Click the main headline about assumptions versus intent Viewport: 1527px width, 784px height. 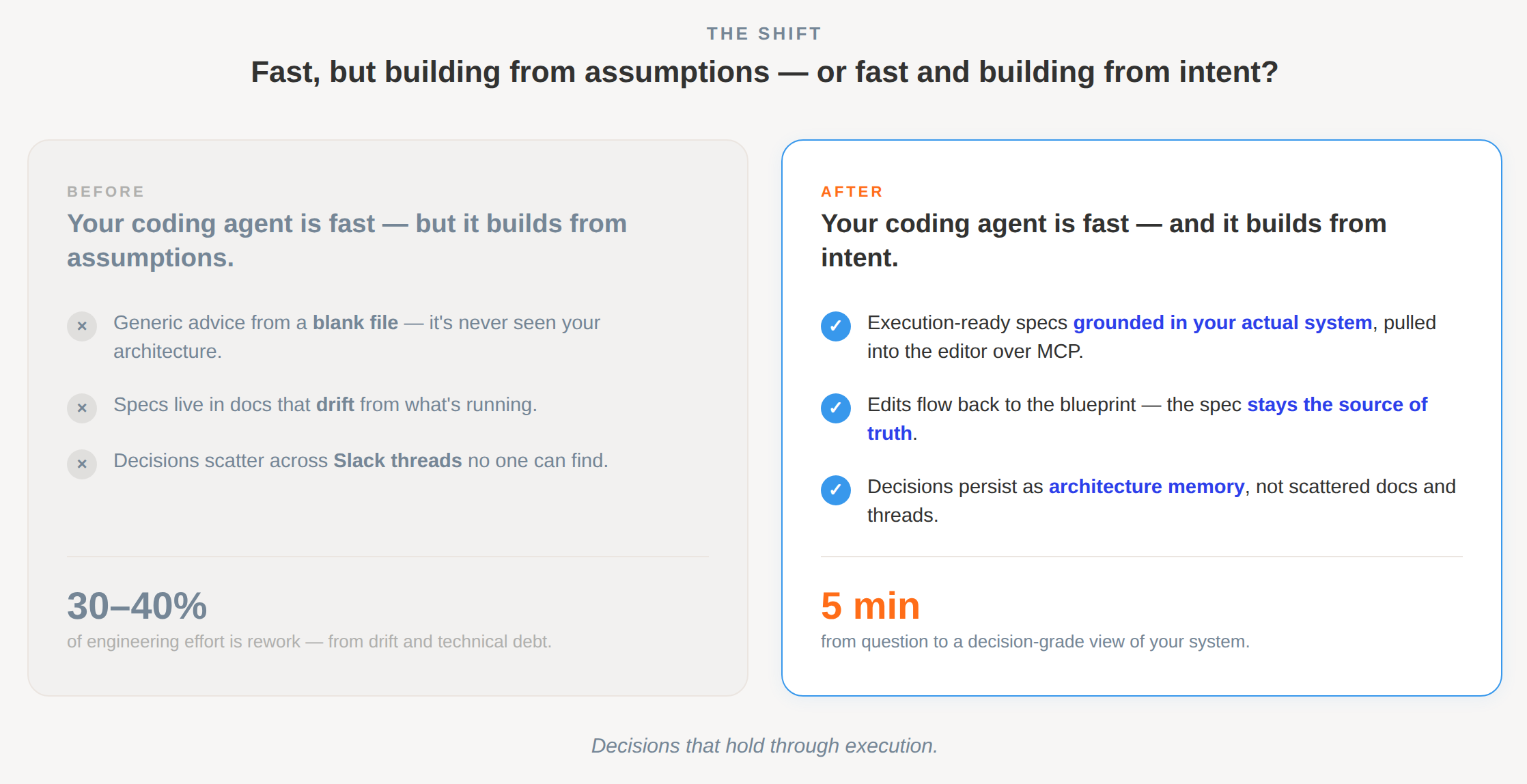pyautogui.click(x=764, y=72)
